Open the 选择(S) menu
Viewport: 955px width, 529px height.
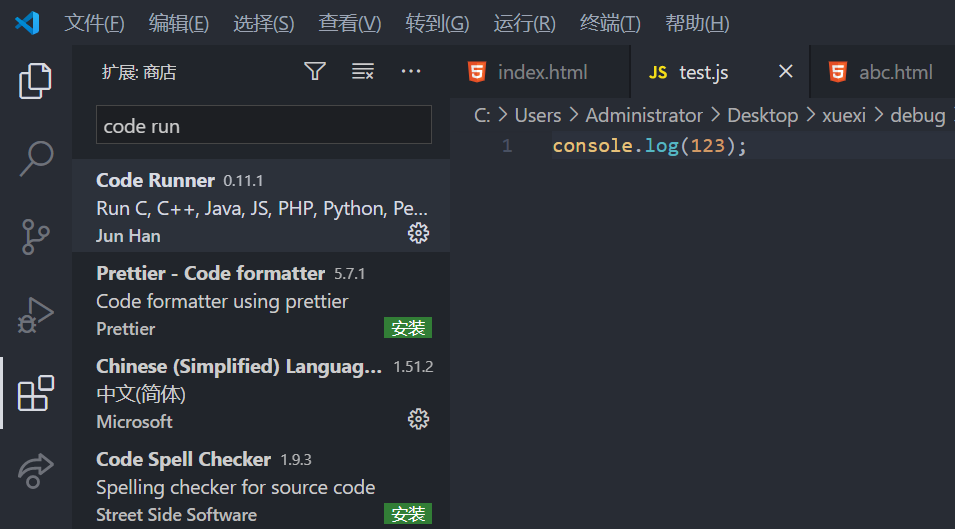point(264,23)
